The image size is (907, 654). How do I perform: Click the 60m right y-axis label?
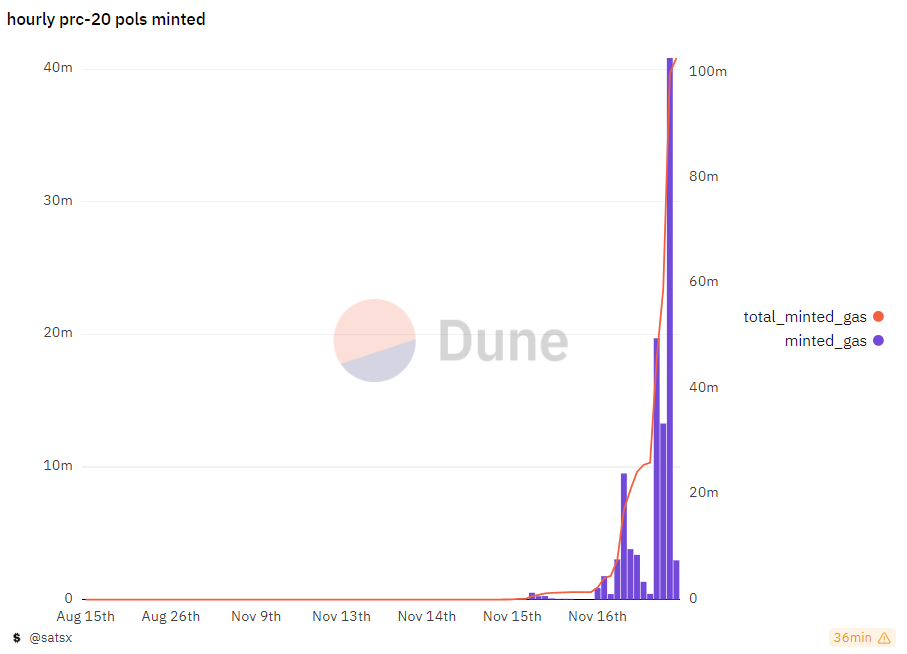pos(705,282)
